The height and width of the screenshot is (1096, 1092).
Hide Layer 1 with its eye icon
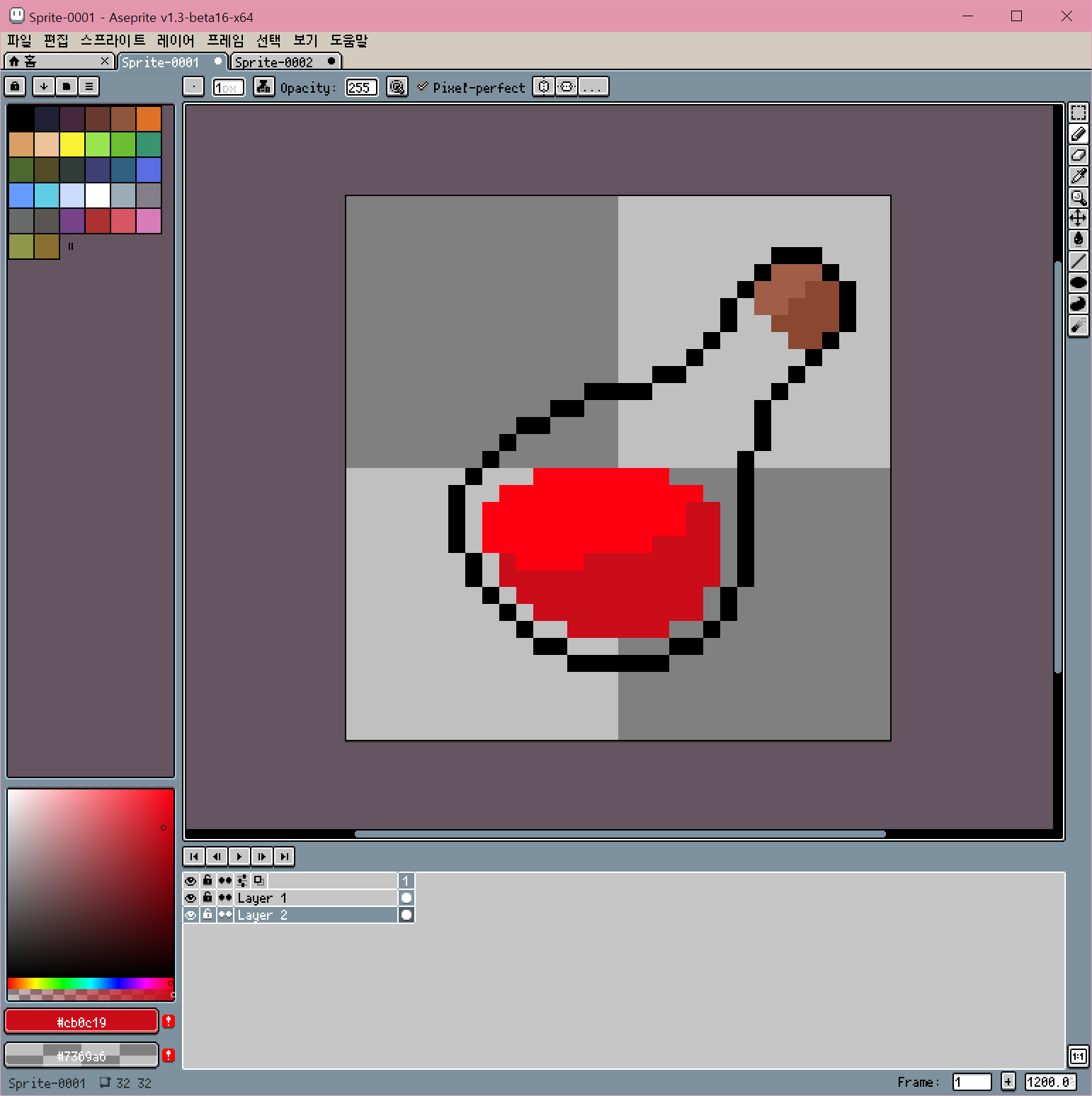(x=190, y=898)
